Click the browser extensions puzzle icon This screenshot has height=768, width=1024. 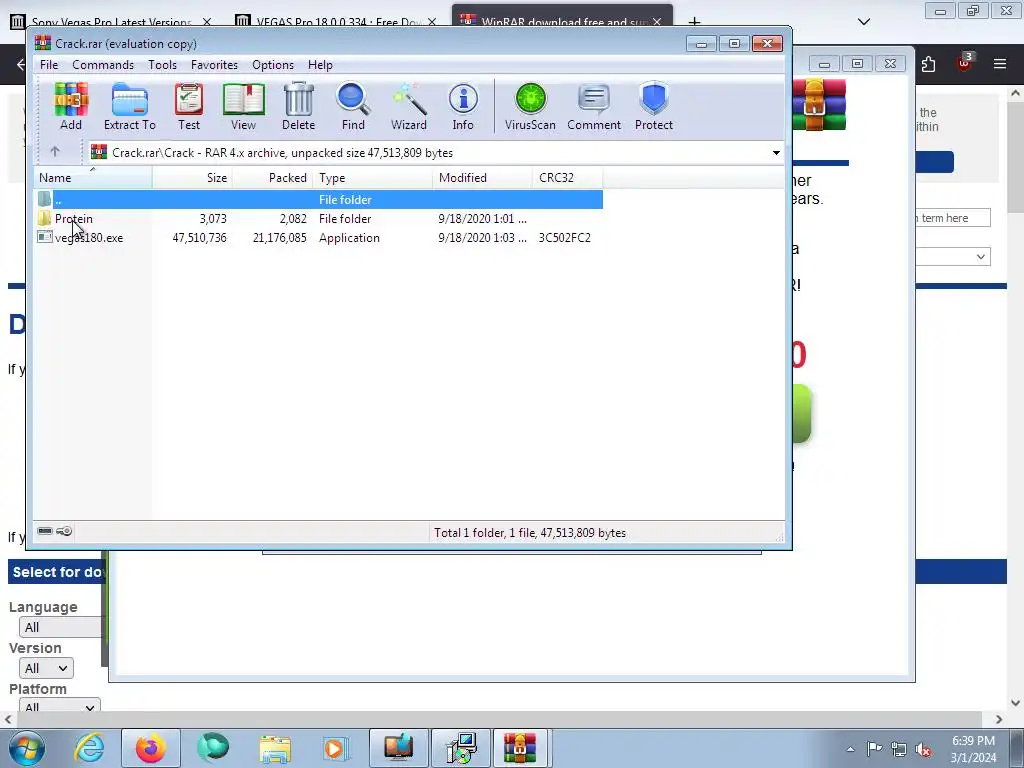[928, 64]
